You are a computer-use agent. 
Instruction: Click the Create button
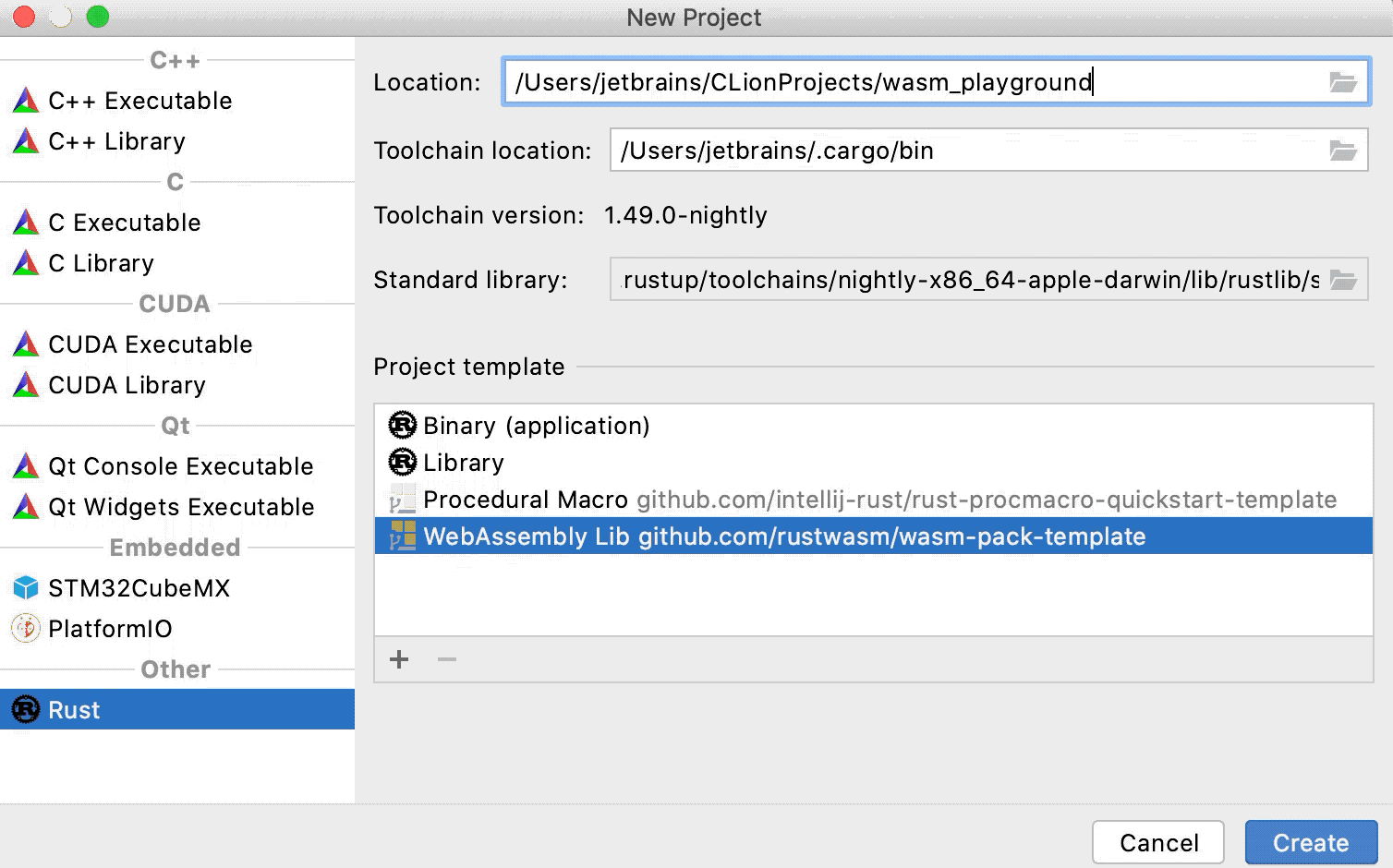coord(1311,842)
